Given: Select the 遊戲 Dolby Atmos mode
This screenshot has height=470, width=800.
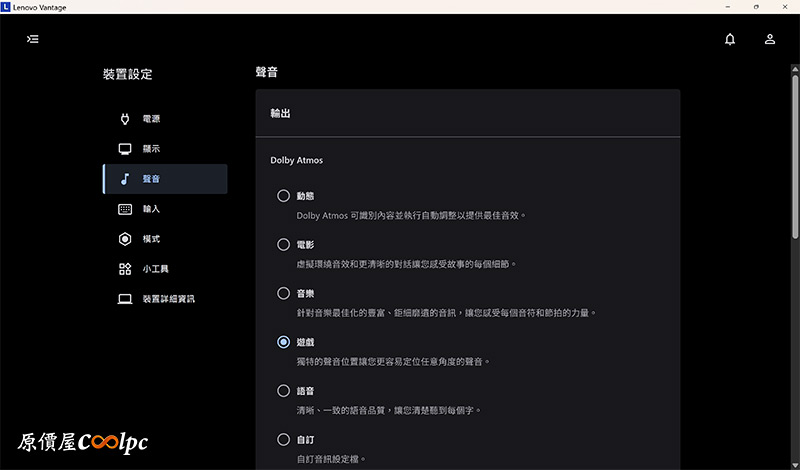Looking at the screenshot, I should (283, 342).
